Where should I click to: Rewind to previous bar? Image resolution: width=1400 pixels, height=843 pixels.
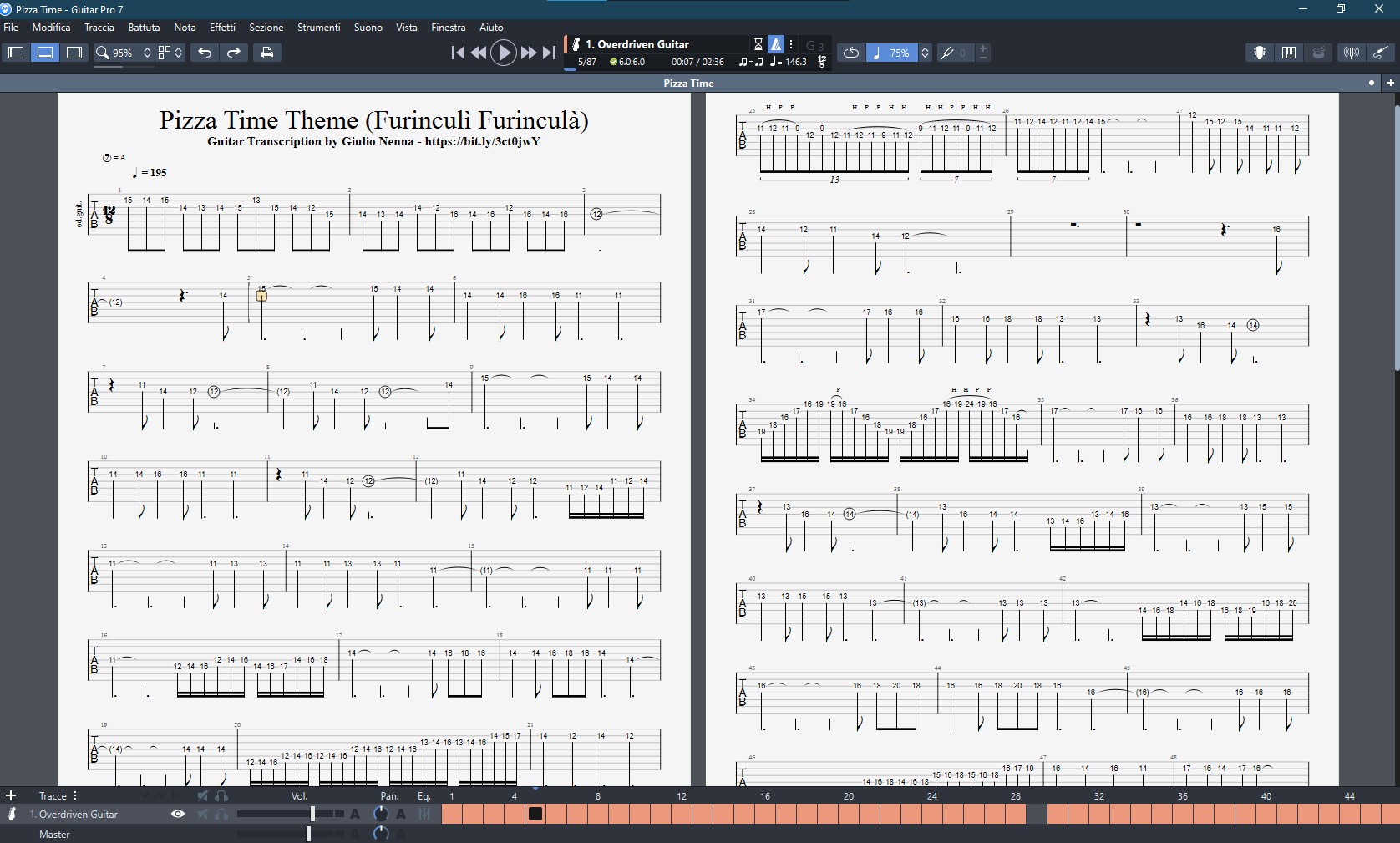tap(479, 53)
